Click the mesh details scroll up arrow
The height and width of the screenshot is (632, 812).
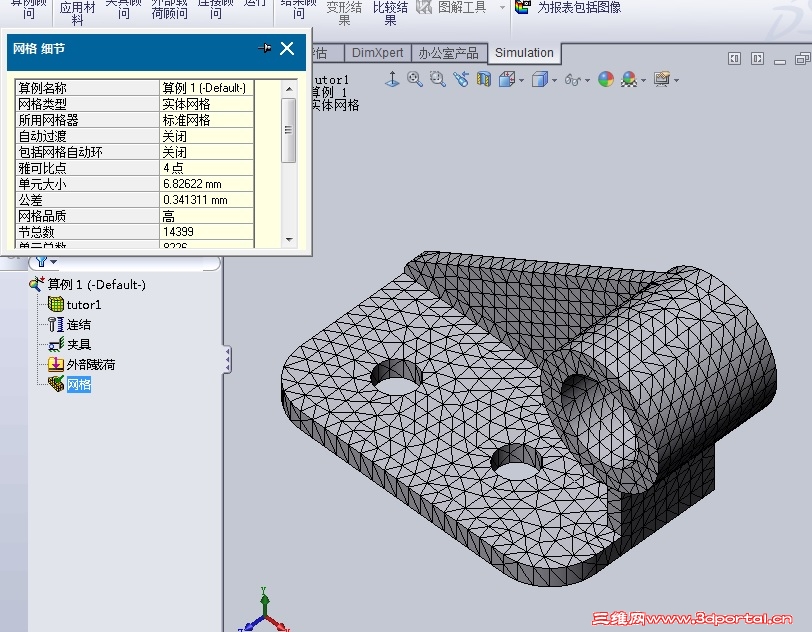(289, 89)
